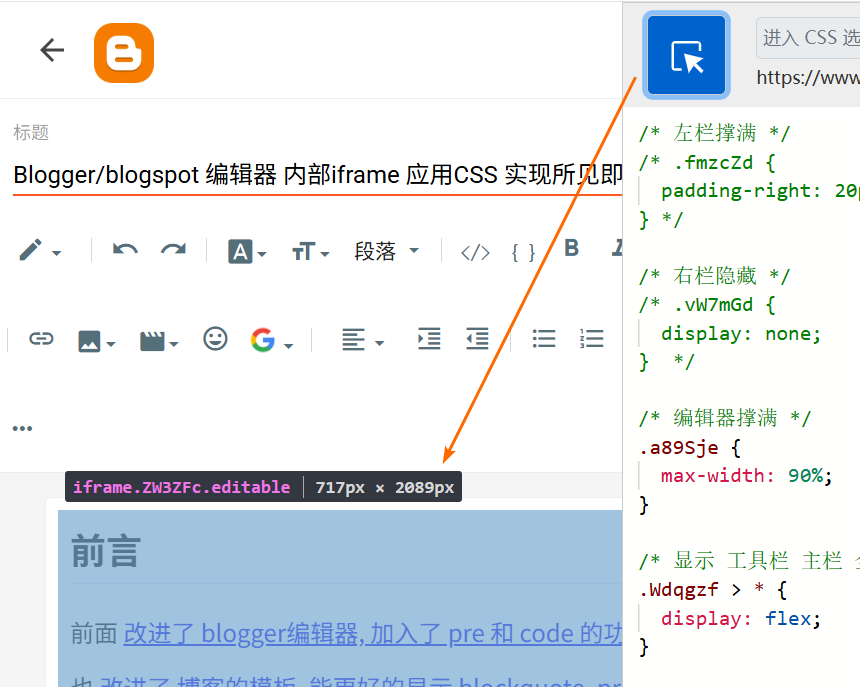This screenshot has width=860, height=687.
Task: Decrease indent of the paragraph
Action: (477, 338)
